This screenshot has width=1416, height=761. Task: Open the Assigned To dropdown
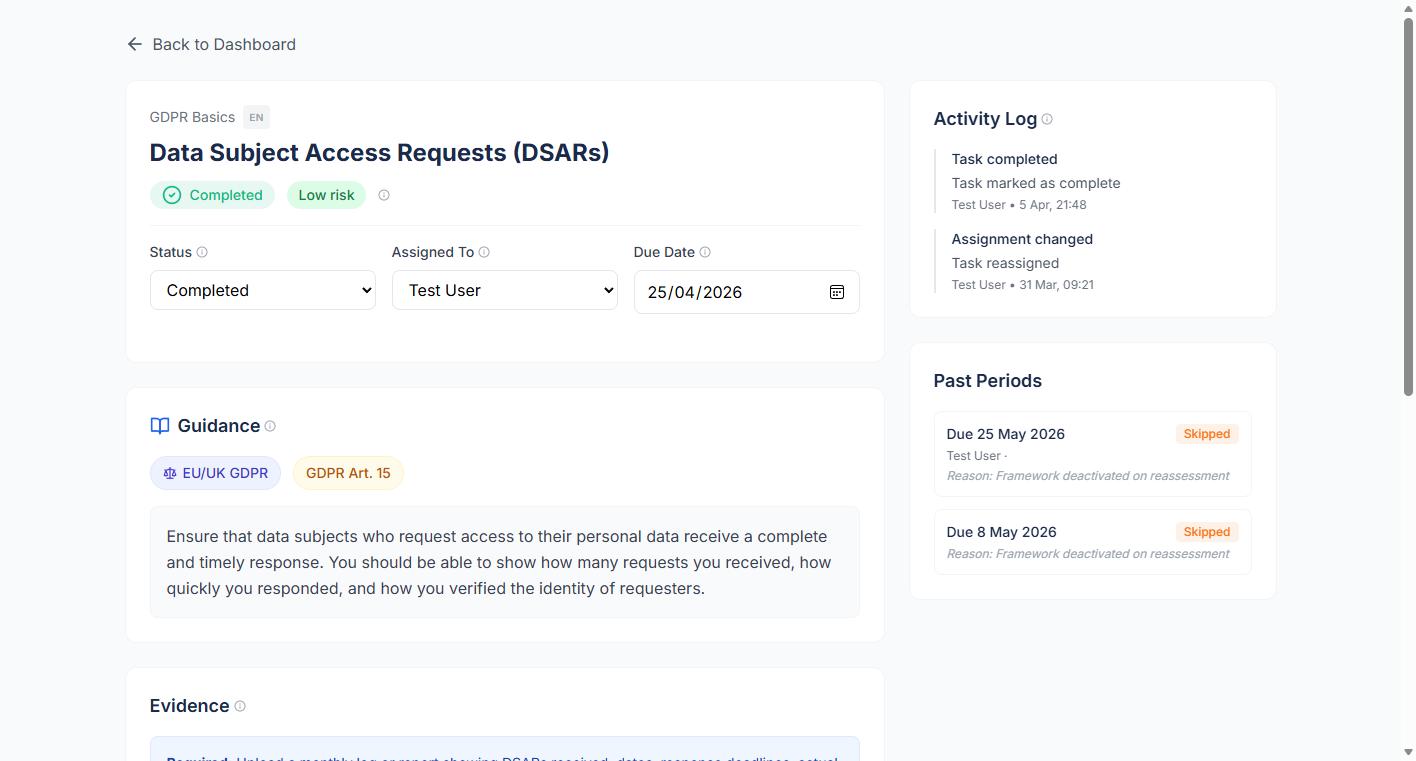pyautogui.click(x=504, y=290)
